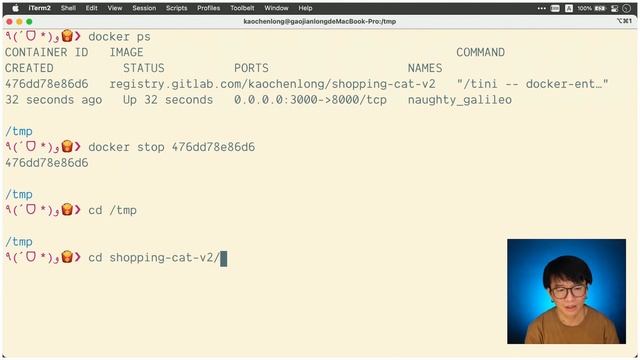The image size is (640, 360).
Task: Click the 'CONTAINER ID' column header
Action: pyautogui.click(x=47, y=52)
